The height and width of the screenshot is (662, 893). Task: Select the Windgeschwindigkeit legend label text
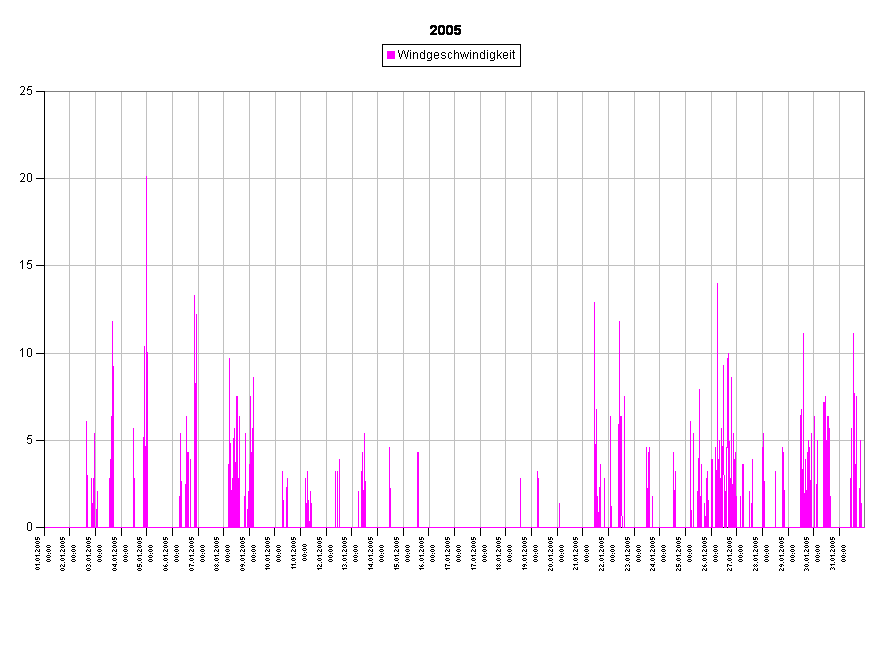[456, 56]
